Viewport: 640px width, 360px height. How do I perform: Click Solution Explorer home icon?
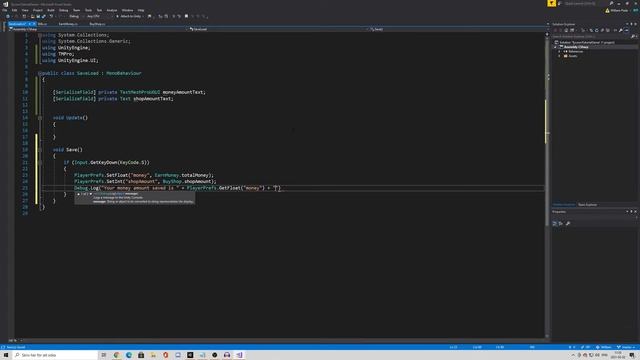(x=566, y=30)
